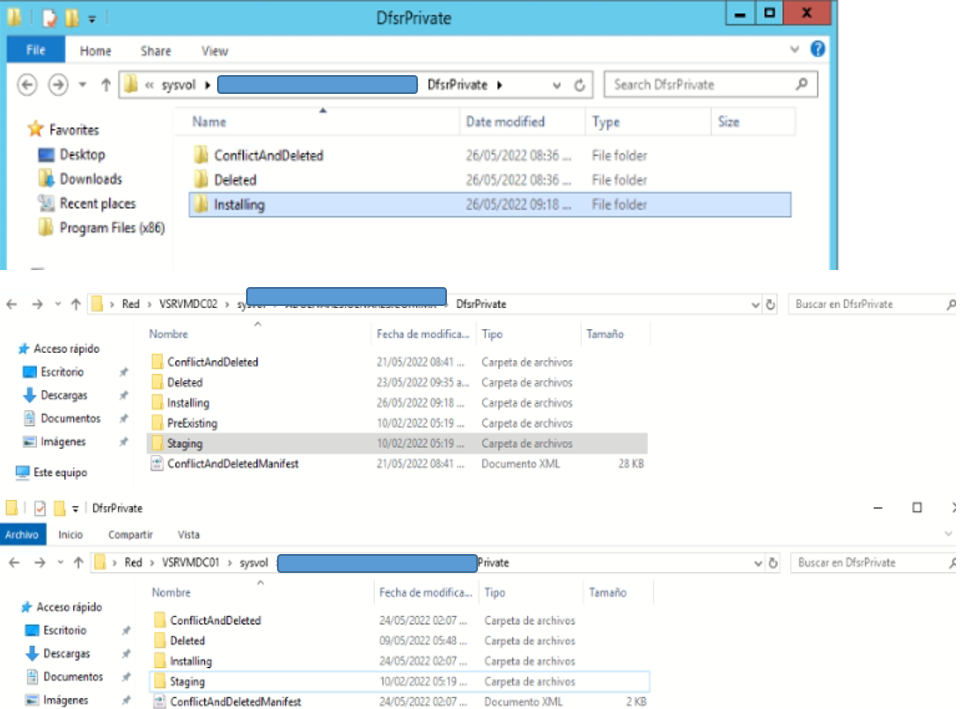This screenshot has height=709, width=961.
Task: Select Installing folder in top window
Action: [490, 205]
